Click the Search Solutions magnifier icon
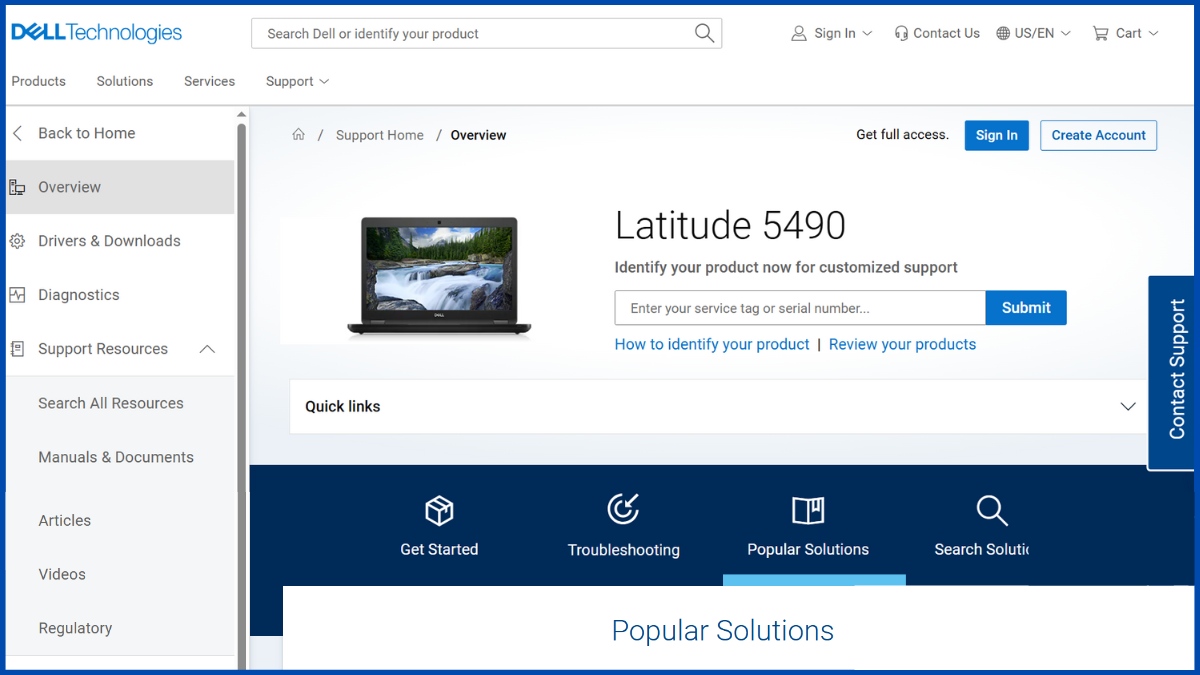This screenshot has width=1200, height=675. [990, 510]
